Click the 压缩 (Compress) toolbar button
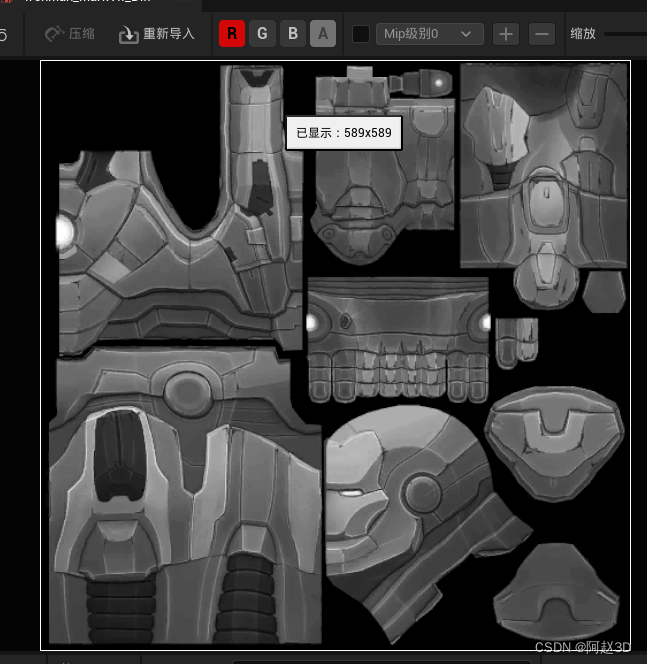 click(70, 34)
